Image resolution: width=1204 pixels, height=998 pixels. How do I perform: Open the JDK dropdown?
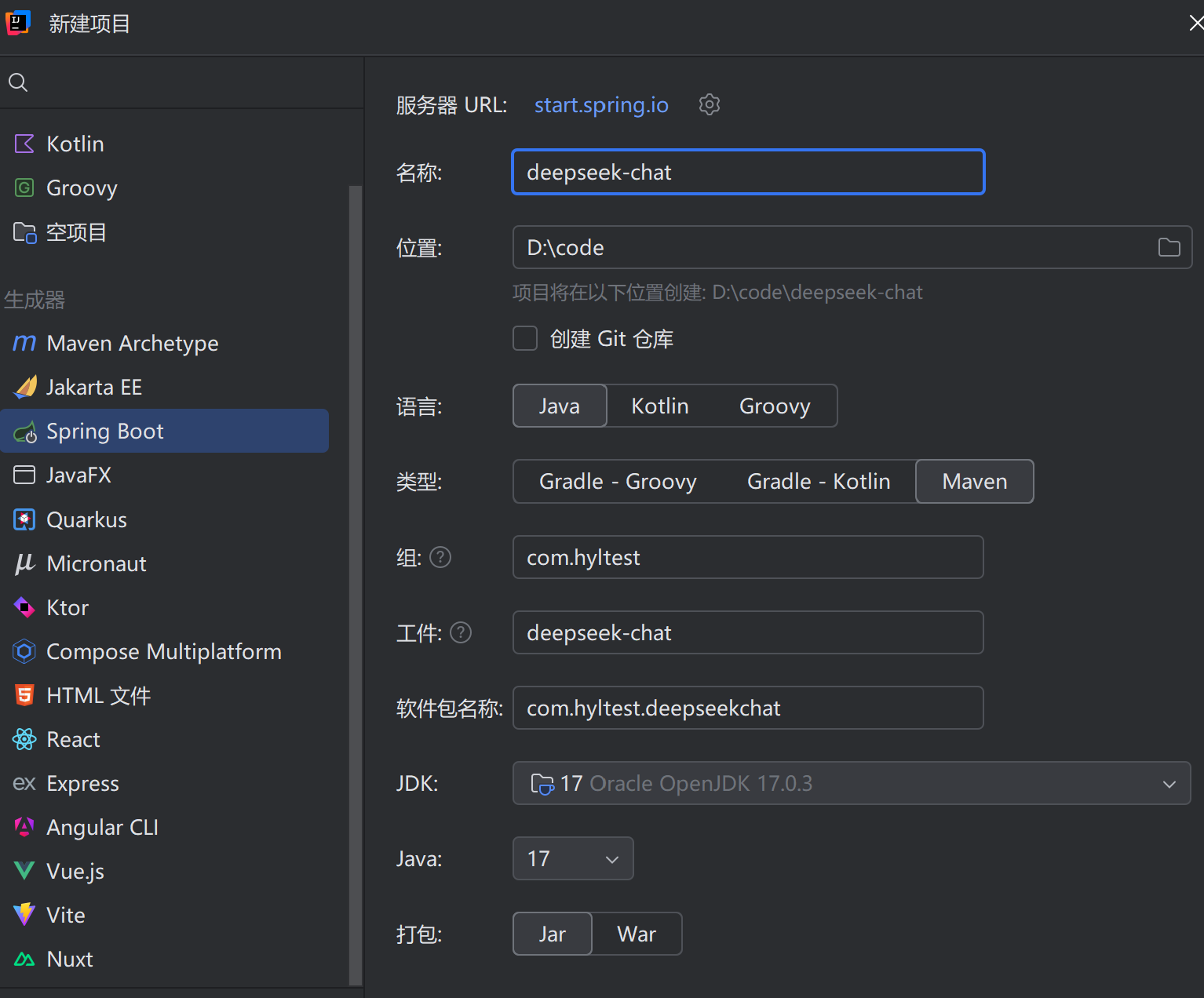point(852,783)
